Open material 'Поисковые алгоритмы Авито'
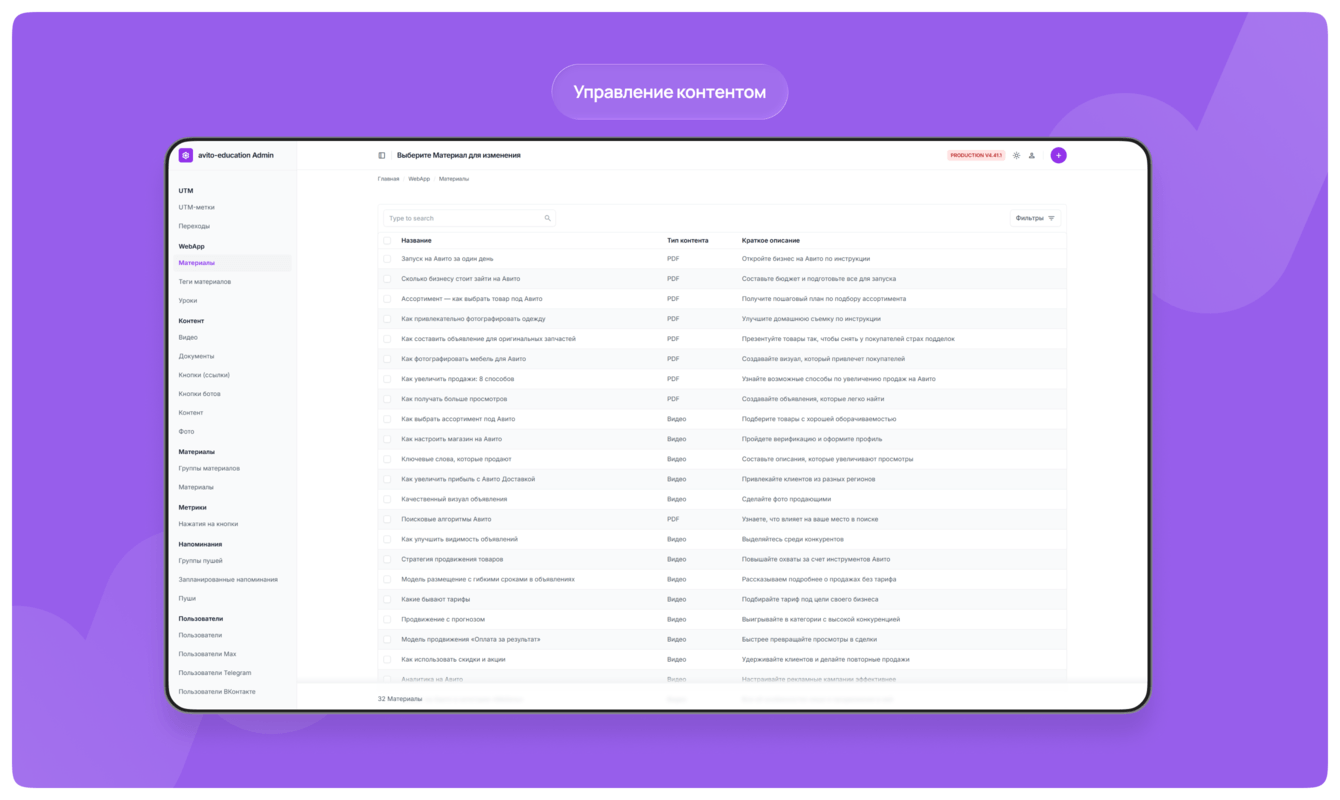The width and height of the screenshot is (1340, 800). 446,519
